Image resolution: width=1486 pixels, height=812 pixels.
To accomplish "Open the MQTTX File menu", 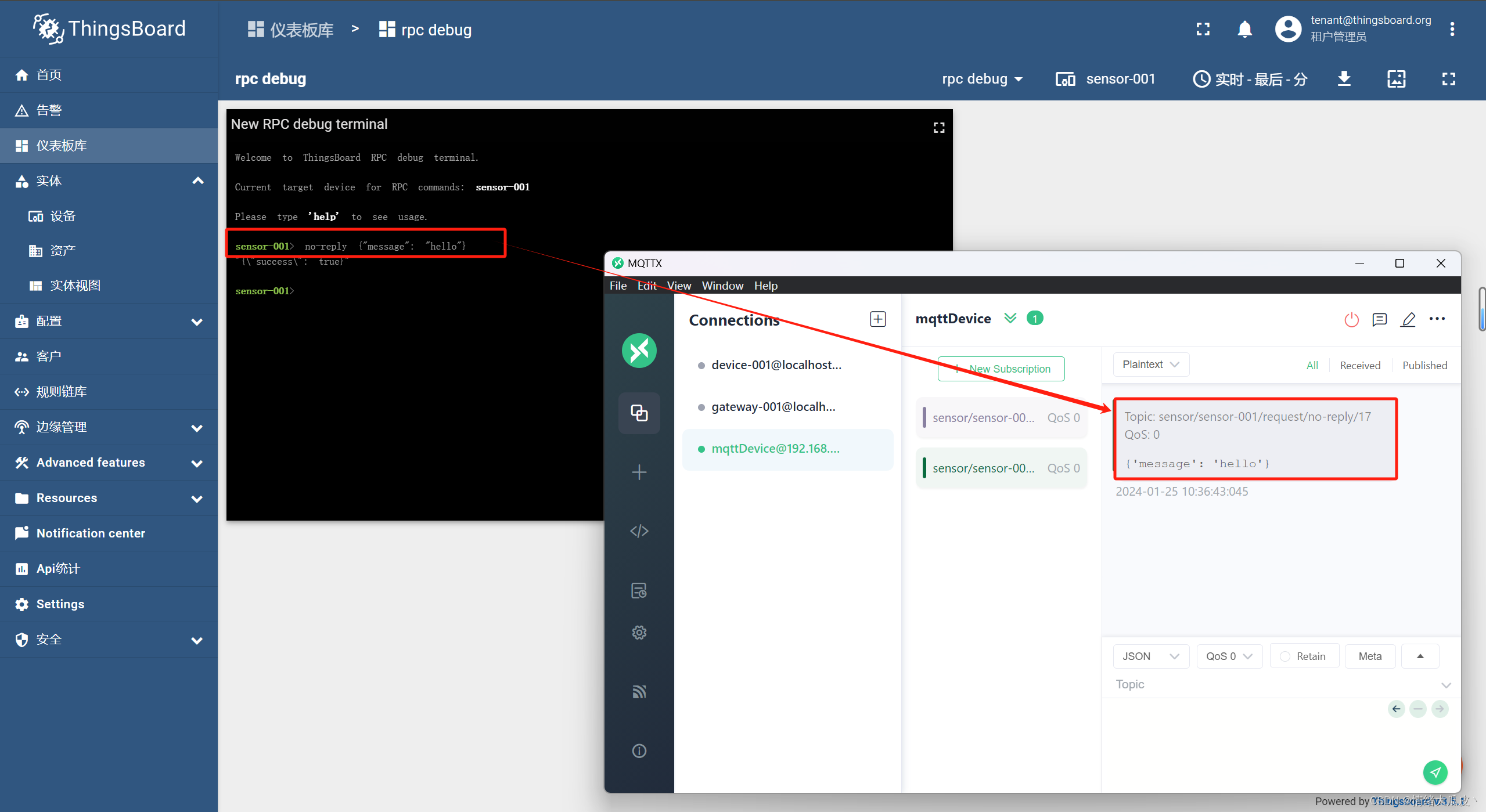I will pos(618,286).
